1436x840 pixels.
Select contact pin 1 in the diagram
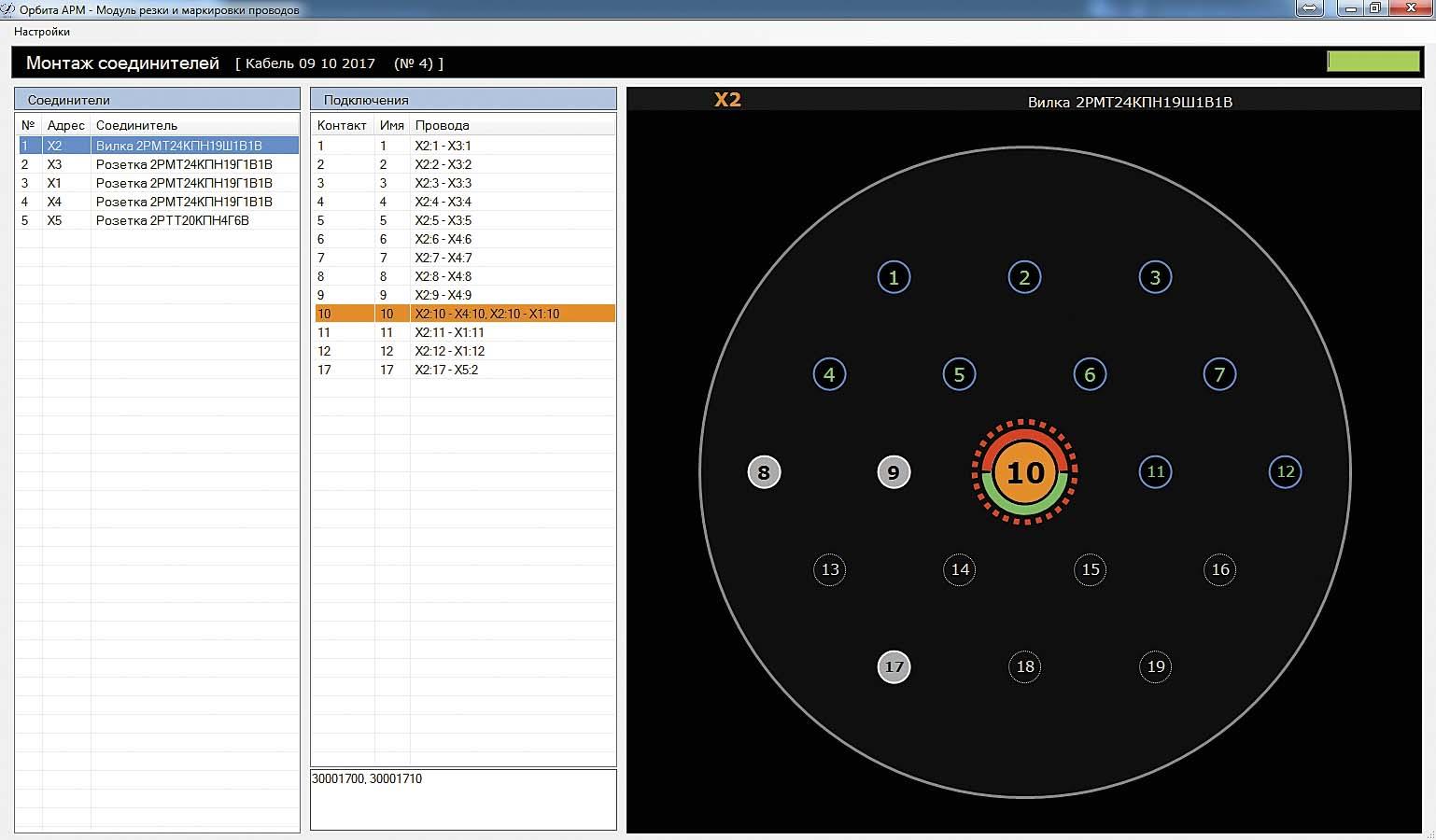[x=894, y=277]
